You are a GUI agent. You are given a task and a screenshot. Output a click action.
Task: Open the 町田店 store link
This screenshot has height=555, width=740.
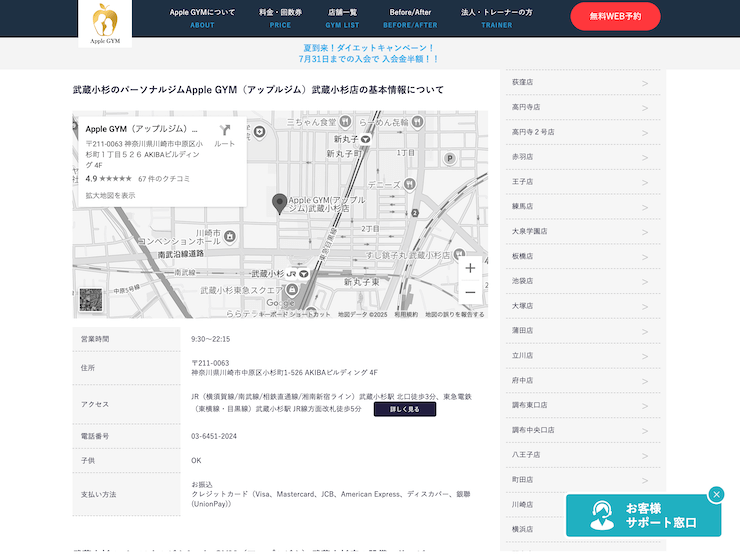tap(583, 479)
